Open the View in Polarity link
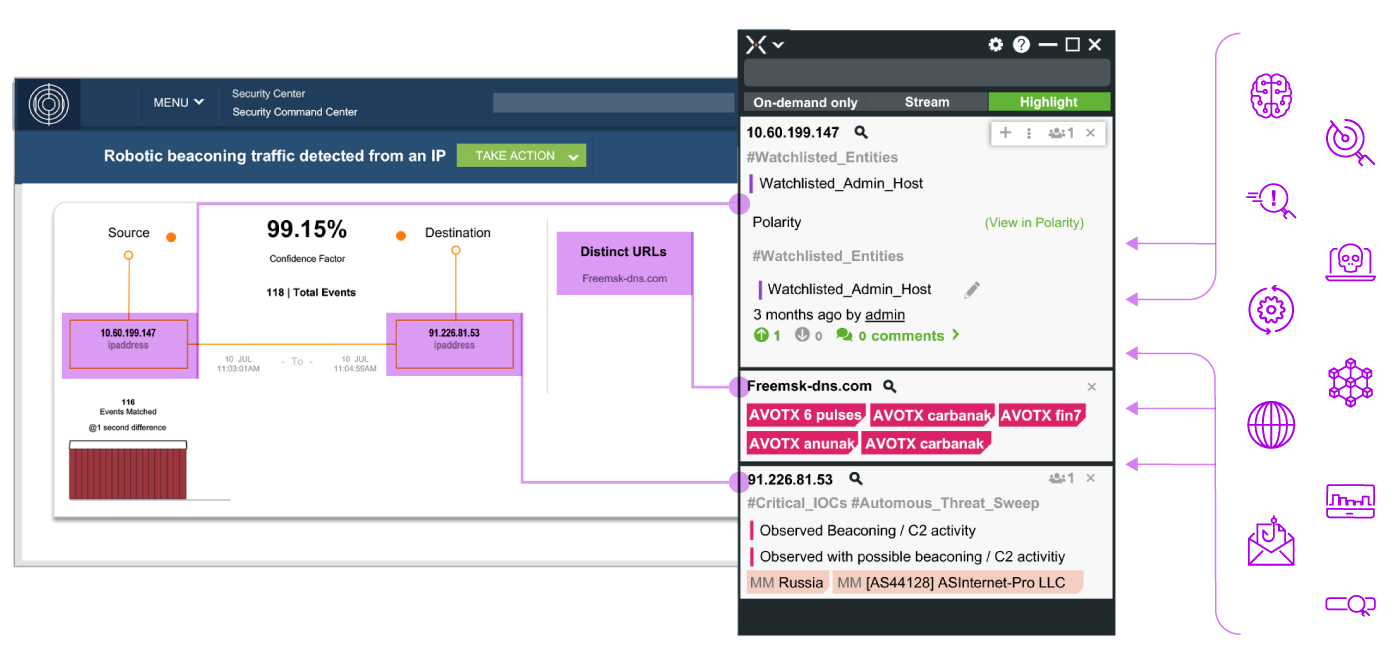Viewport: 1398px width, 668px height. (x=1034, y=223)
